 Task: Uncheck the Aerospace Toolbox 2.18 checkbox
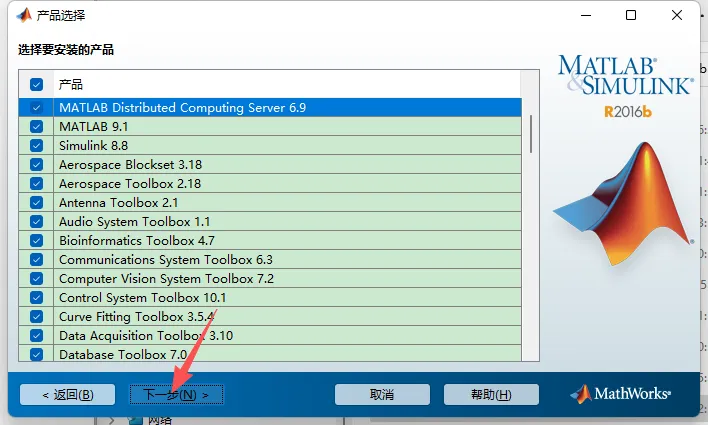coord(37,183)
